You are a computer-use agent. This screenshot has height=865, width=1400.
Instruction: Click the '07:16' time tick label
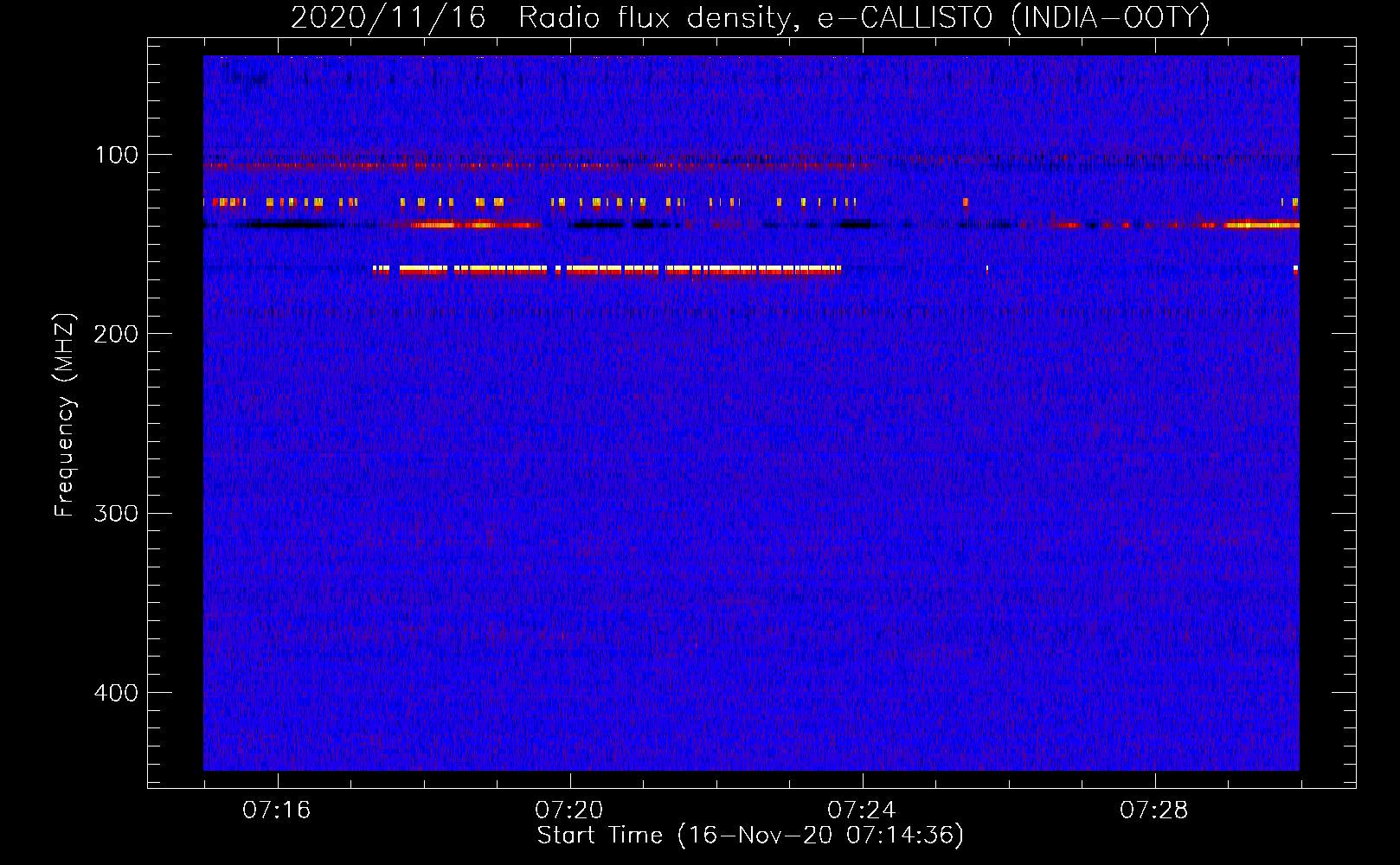(276, 811)
